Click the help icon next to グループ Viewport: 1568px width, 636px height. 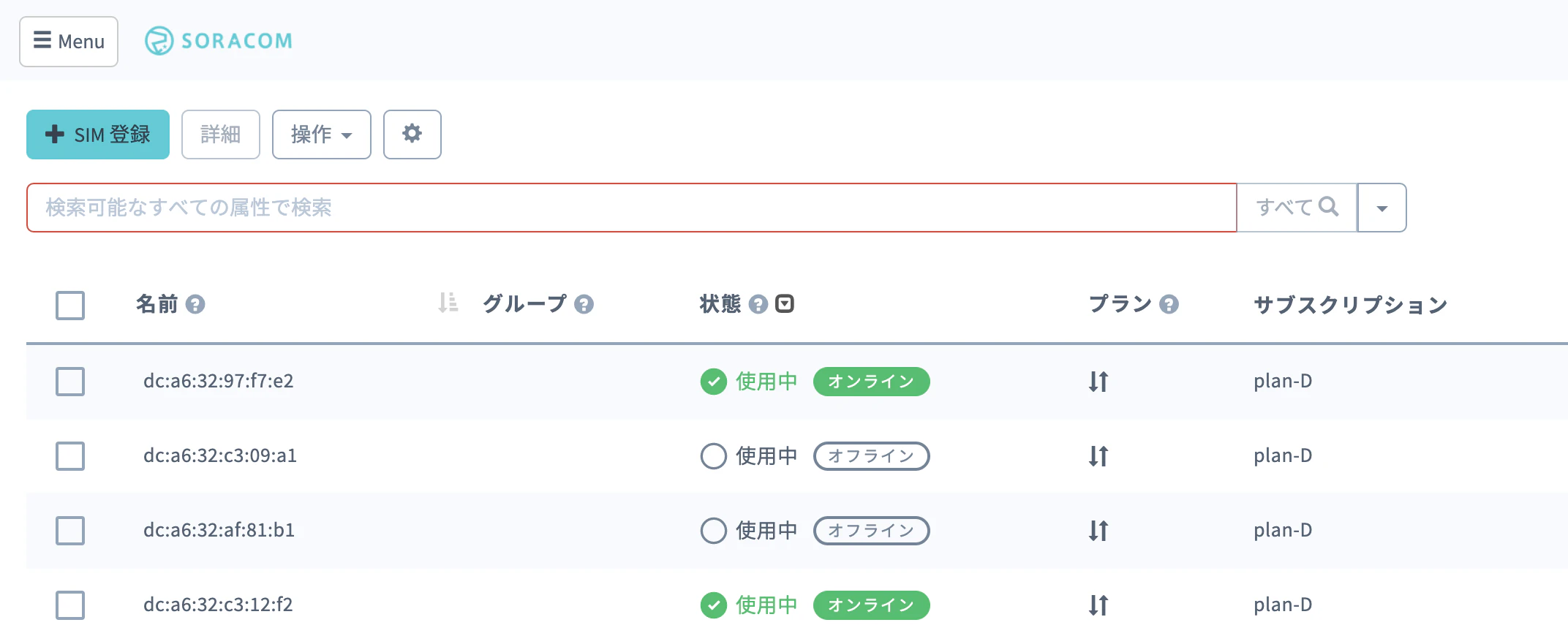(584, 304)
